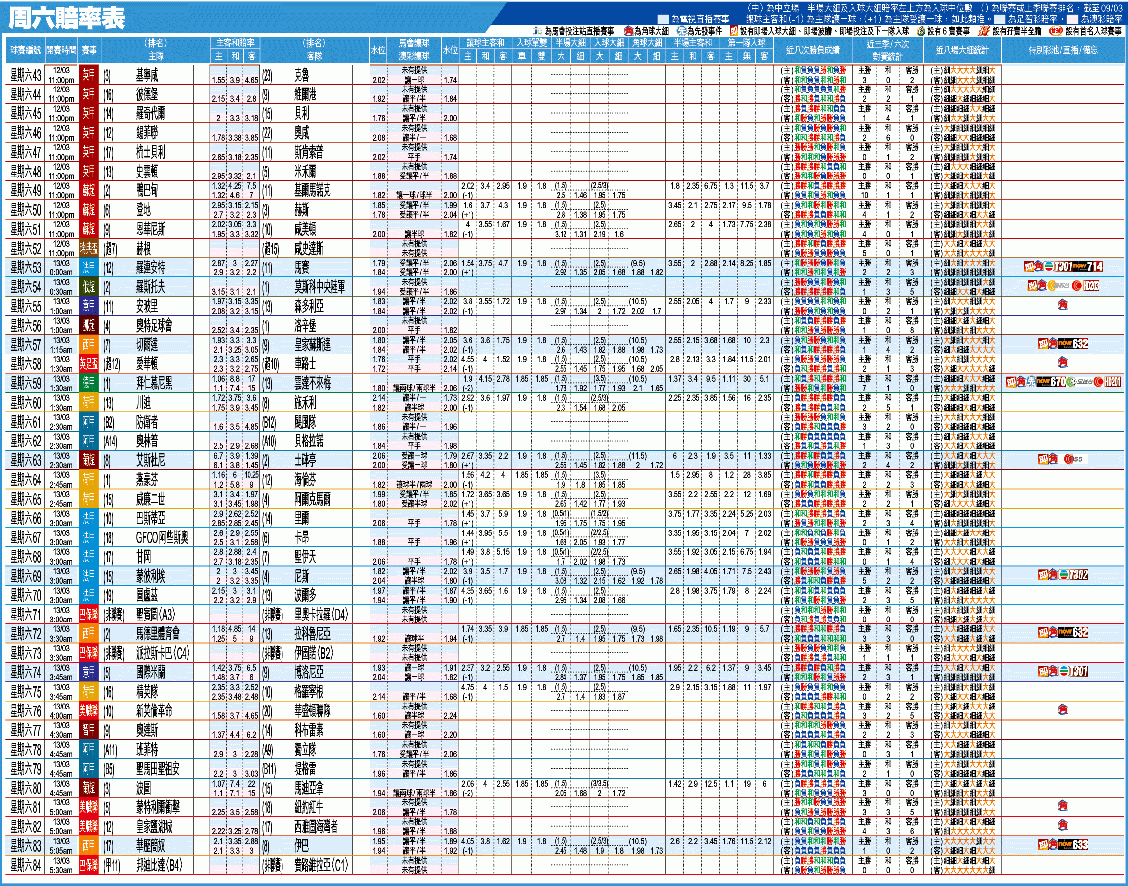Click home team 邦迪比達(B4)
Screen dimensions: 1128x886
coord(160,865)
